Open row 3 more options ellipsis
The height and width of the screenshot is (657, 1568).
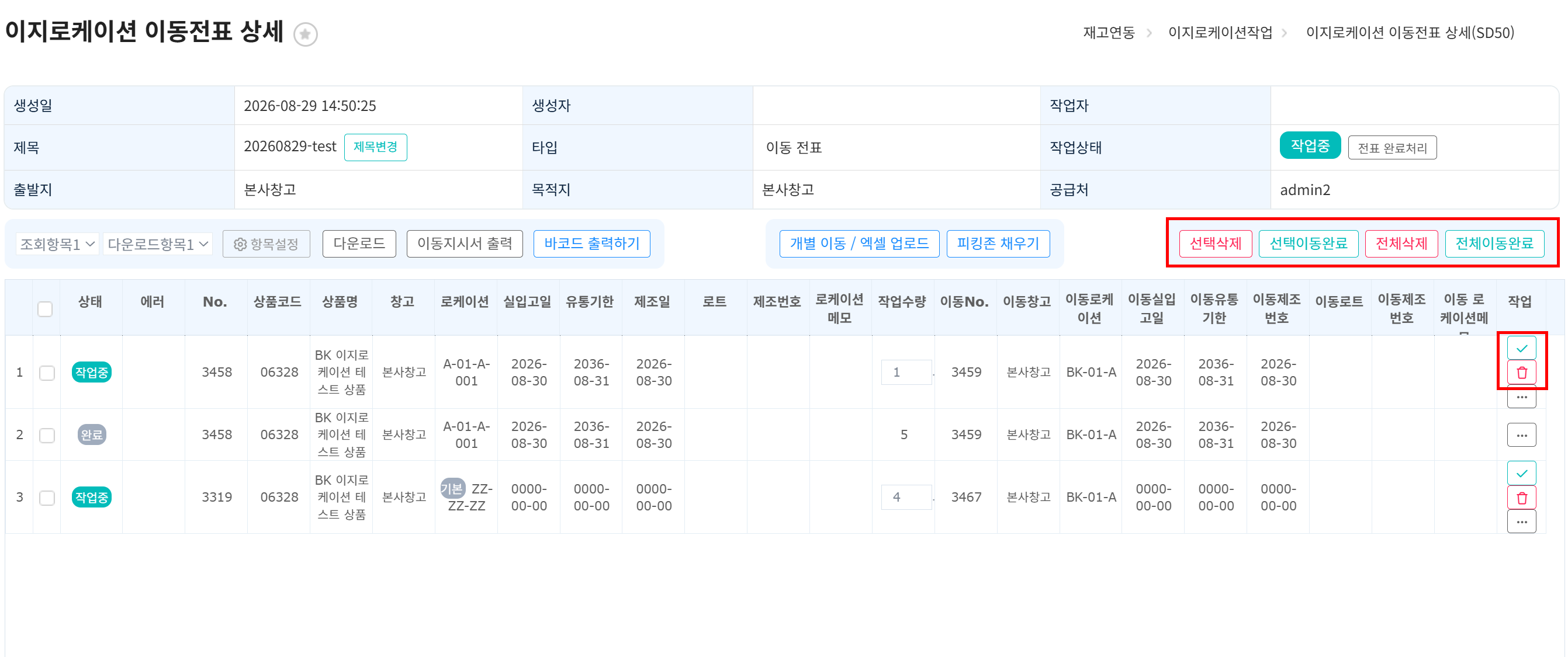[1521, 522]
